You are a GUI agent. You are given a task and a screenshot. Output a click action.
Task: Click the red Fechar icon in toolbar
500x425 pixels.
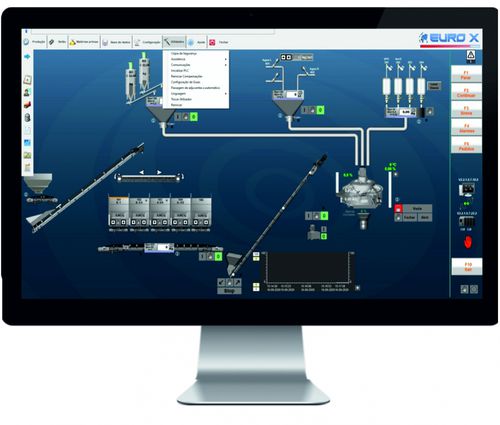point(212,42)
